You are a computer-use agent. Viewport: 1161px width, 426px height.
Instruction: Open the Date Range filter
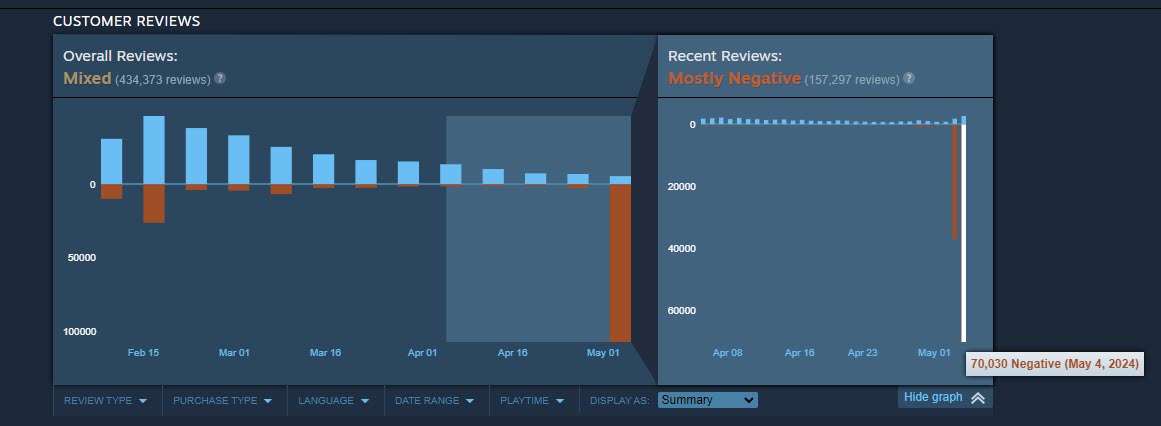point(435,401)
